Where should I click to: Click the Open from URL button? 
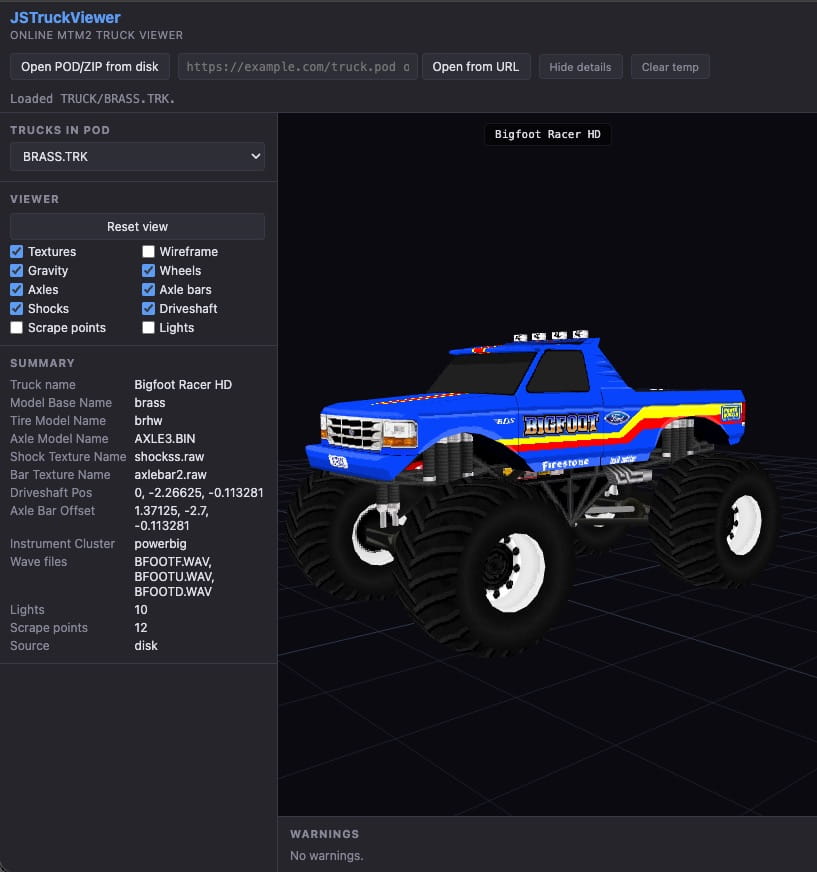(x=476, y=67)
